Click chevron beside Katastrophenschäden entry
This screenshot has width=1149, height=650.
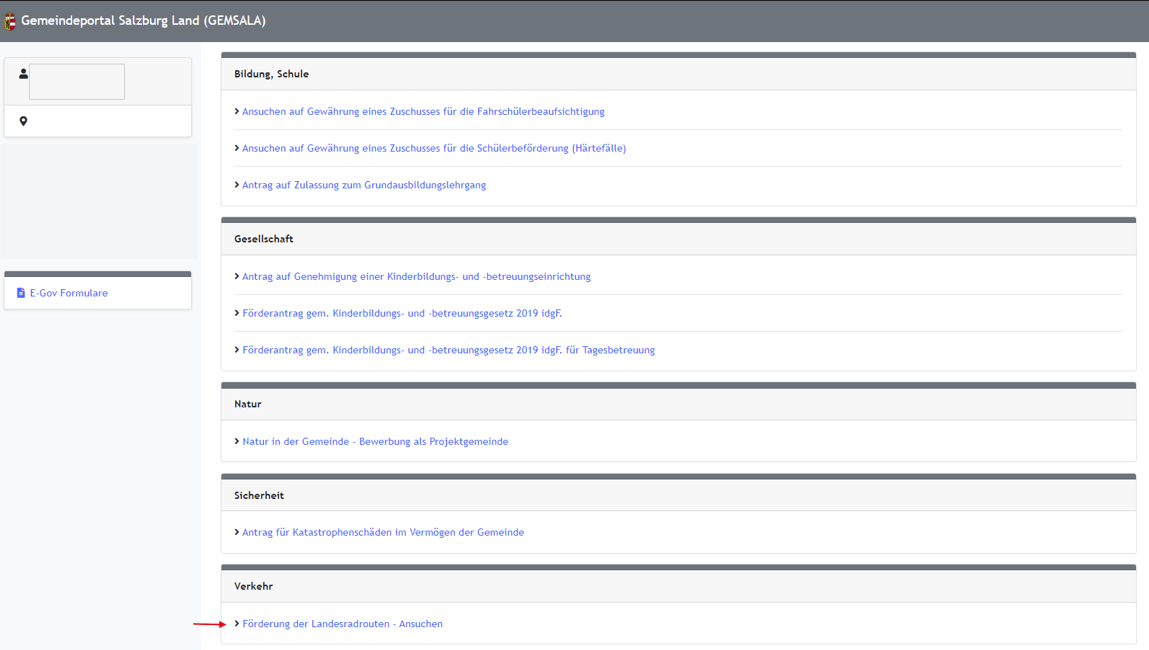237,533
